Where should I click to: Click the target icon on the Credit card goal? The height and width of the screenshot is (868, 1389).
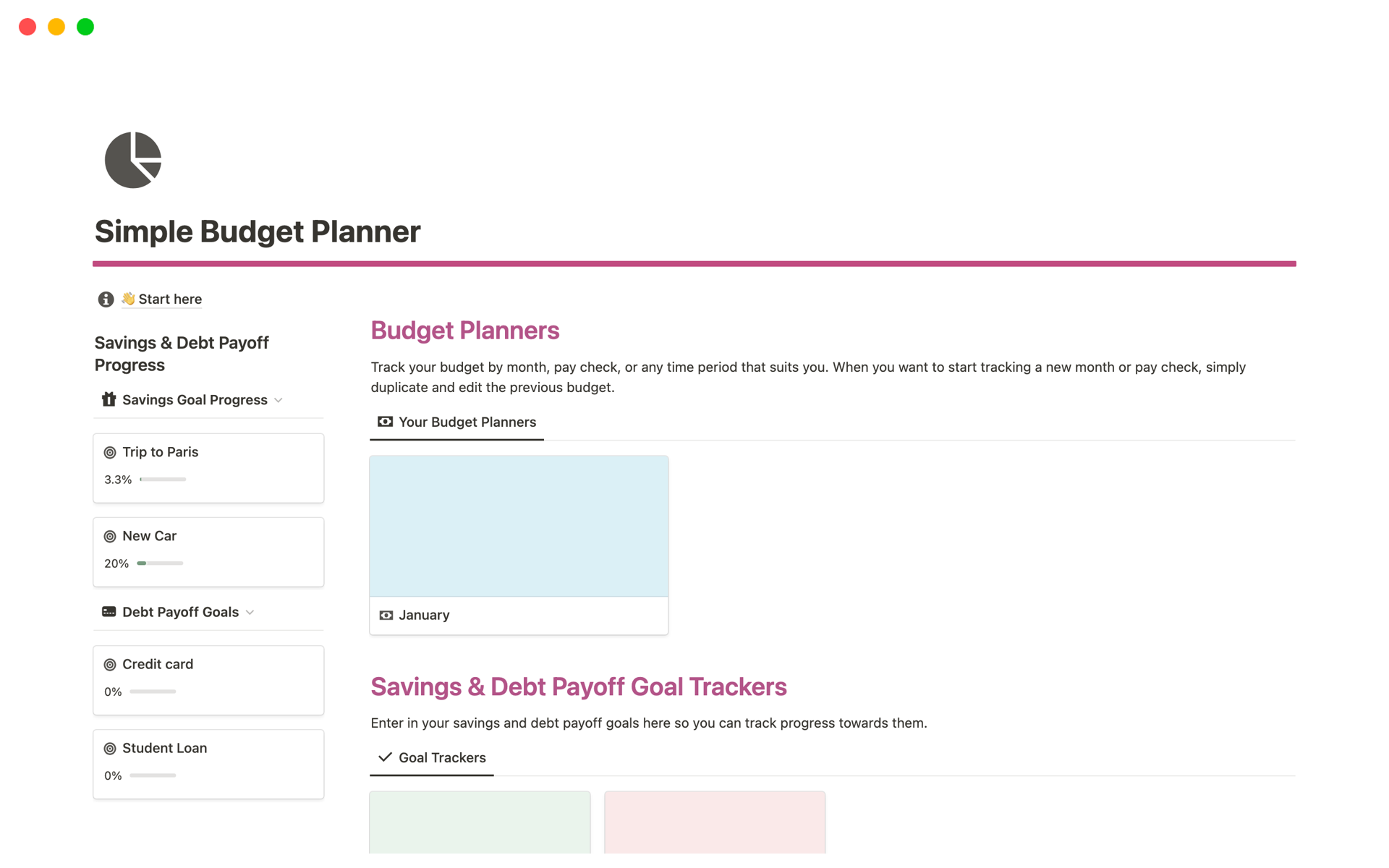coord(110,664)
